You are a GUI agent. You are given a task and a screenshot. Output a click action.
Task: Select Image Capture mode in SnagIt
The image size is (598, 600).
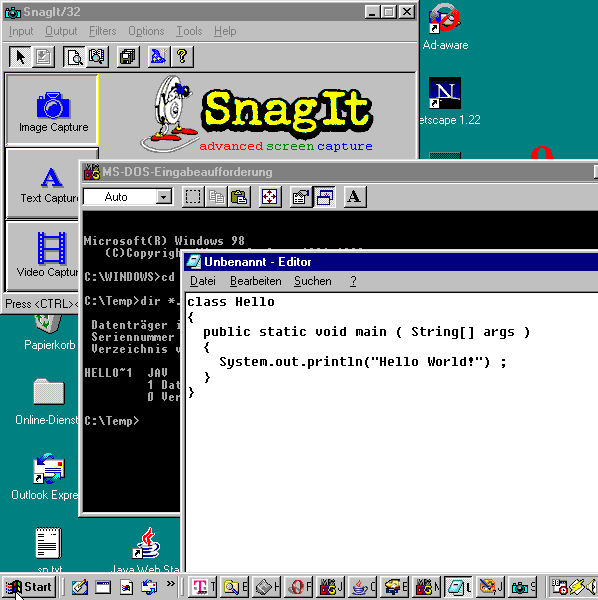52,110
